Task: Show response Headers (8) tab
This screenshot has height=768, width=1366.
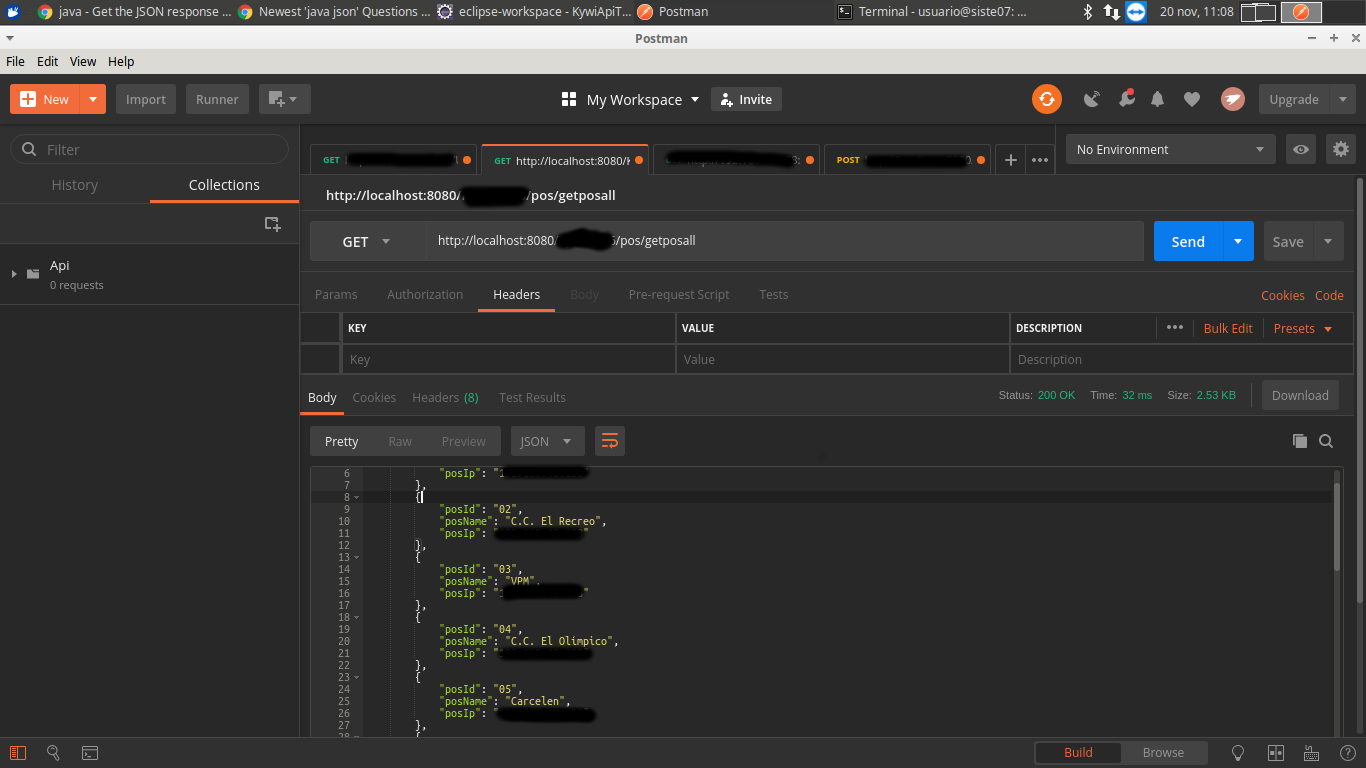Action: pyautogui.click(x=445, y=397)
